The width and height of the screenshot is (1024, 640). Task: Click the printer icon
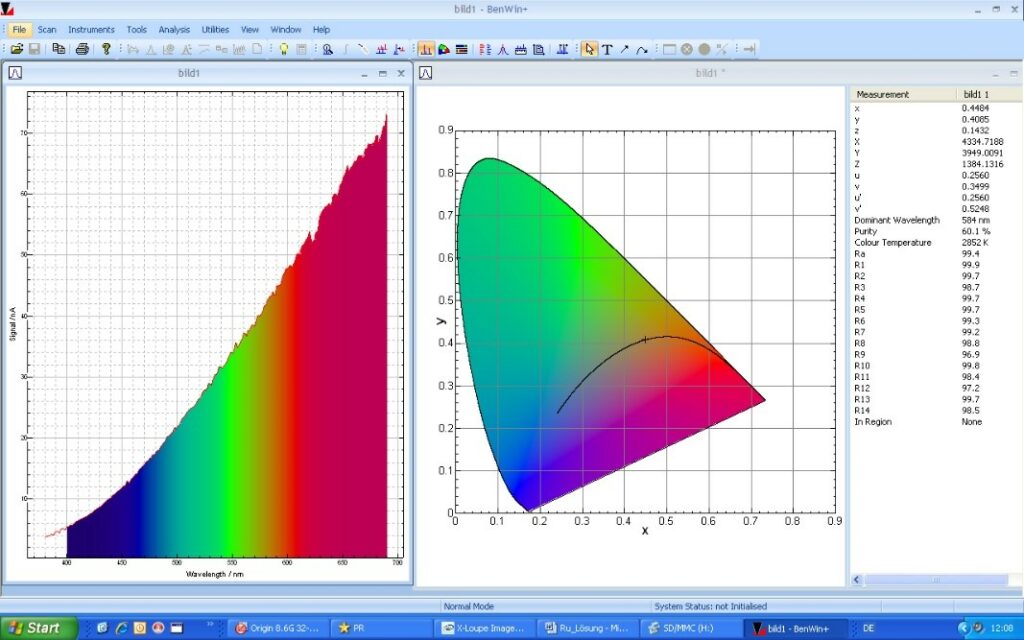pyautogui.click(x=82, y=49)
